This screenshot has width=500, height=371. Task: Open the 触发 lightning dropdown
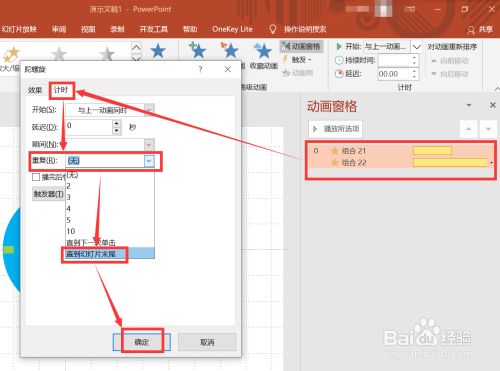click(x=297, y=60)
